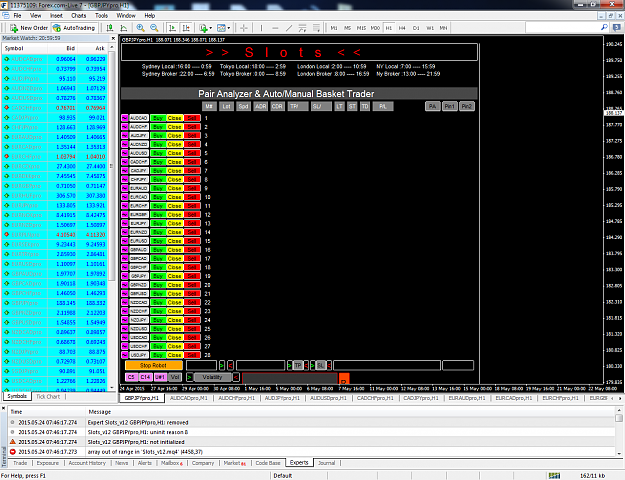
Task: Click the zoom out magnifier icon
Action: (x=154, y=28)
